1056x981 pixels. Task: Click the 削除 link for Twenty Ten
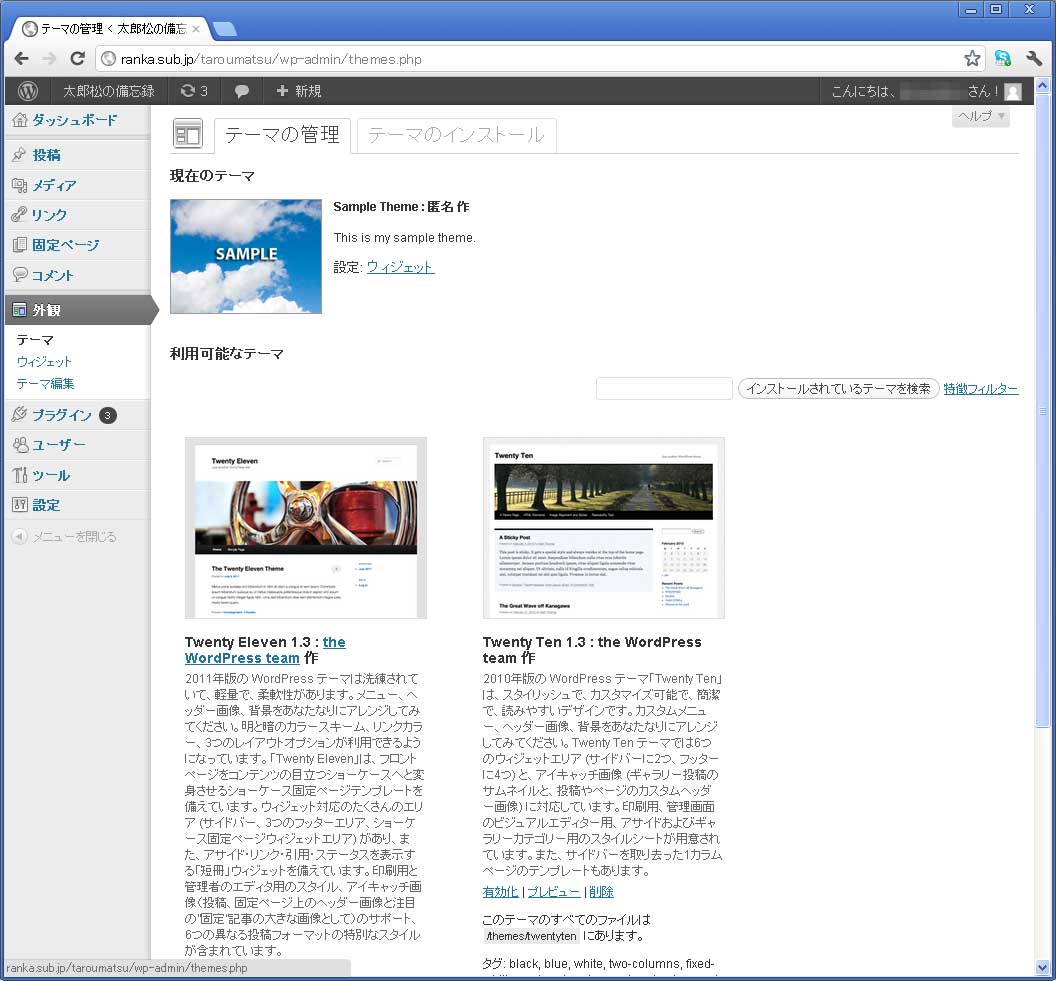tap(601, 891)
